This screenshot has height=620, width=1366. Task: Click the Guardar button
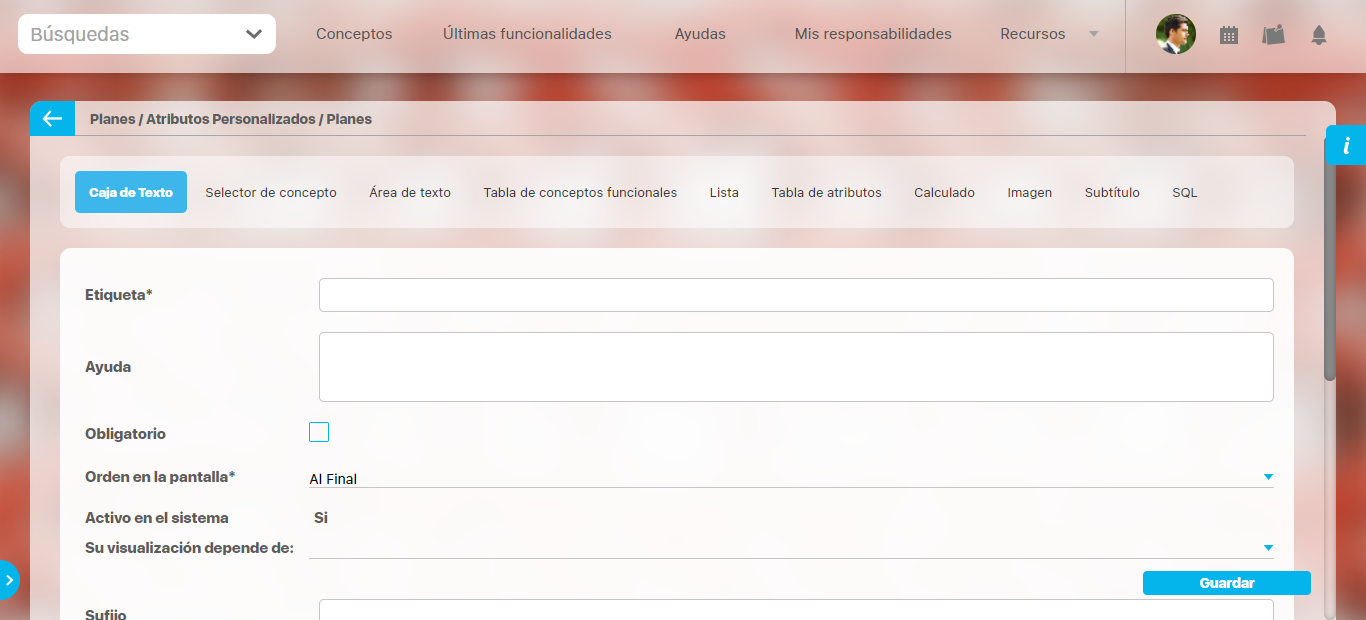(1226, 583)
